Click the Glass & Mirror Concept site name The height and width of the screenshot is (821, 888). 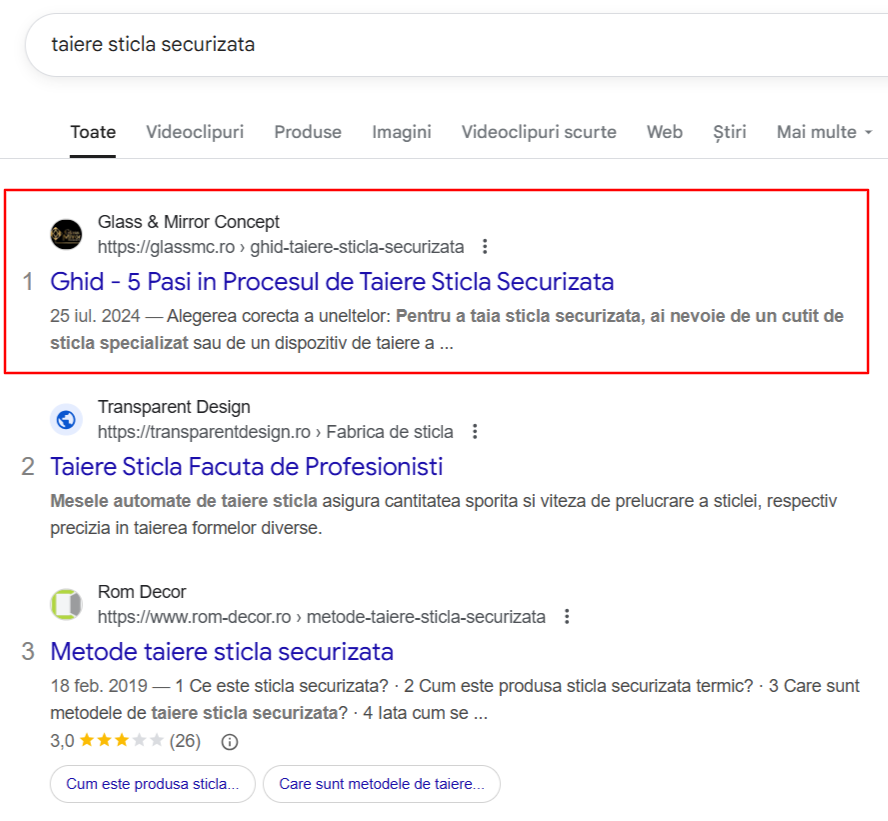189,221
